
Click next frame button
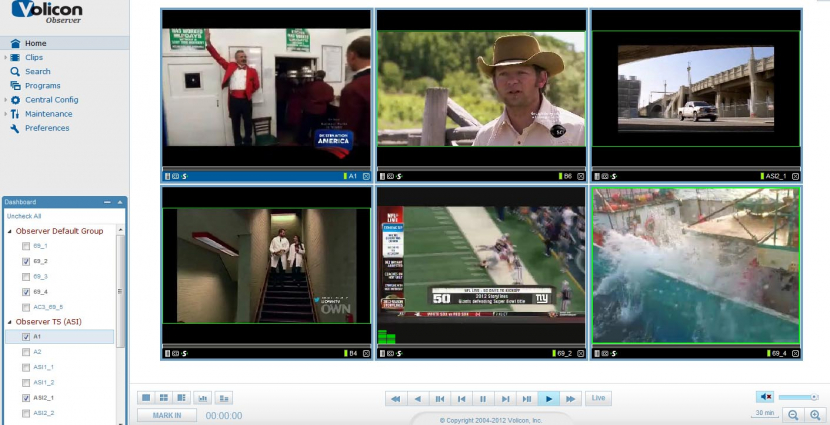pyautogui.click(x=505, y=399)
